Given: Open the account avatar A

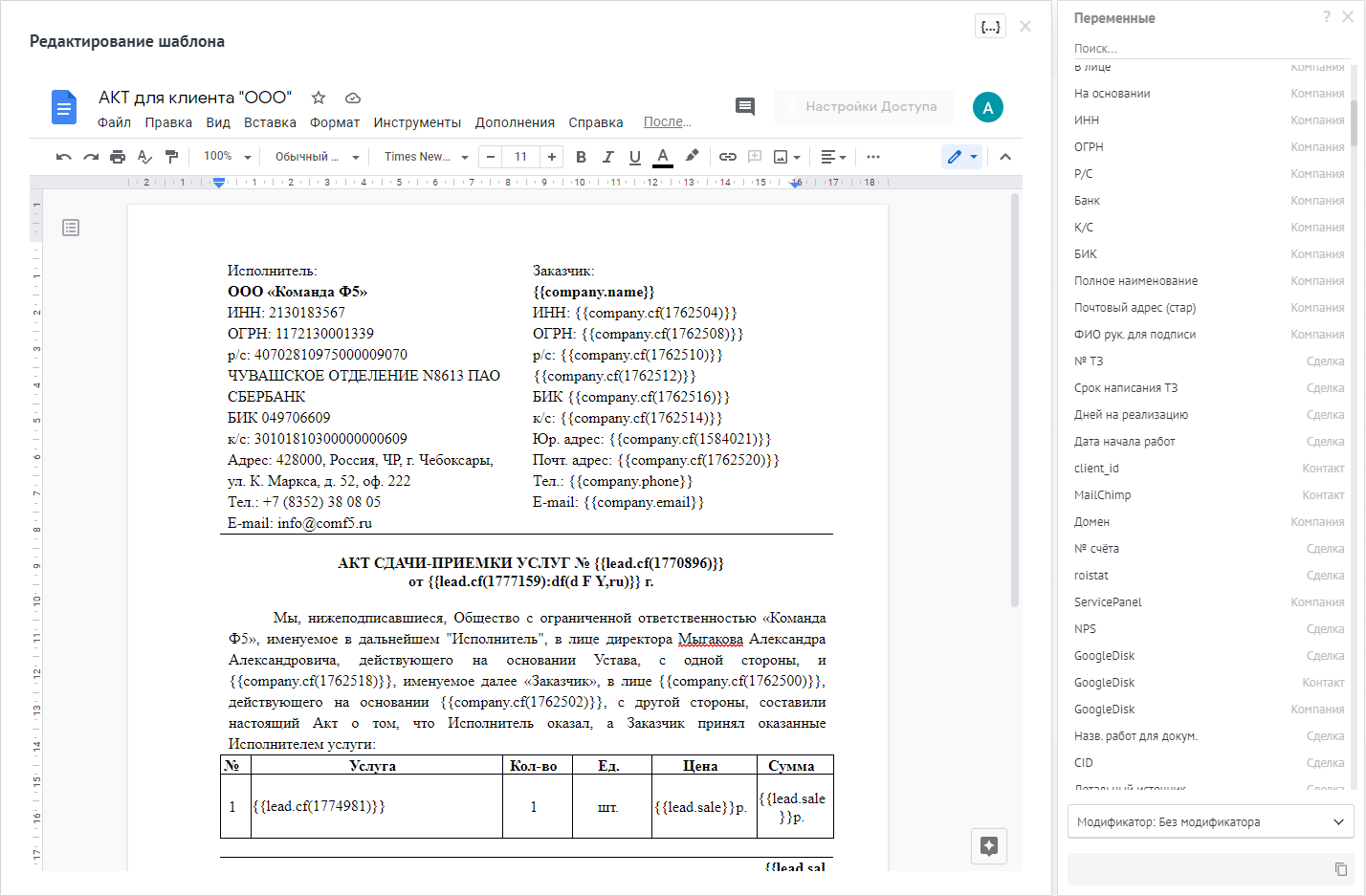Looking at the screenshot, I should (988, 107).
